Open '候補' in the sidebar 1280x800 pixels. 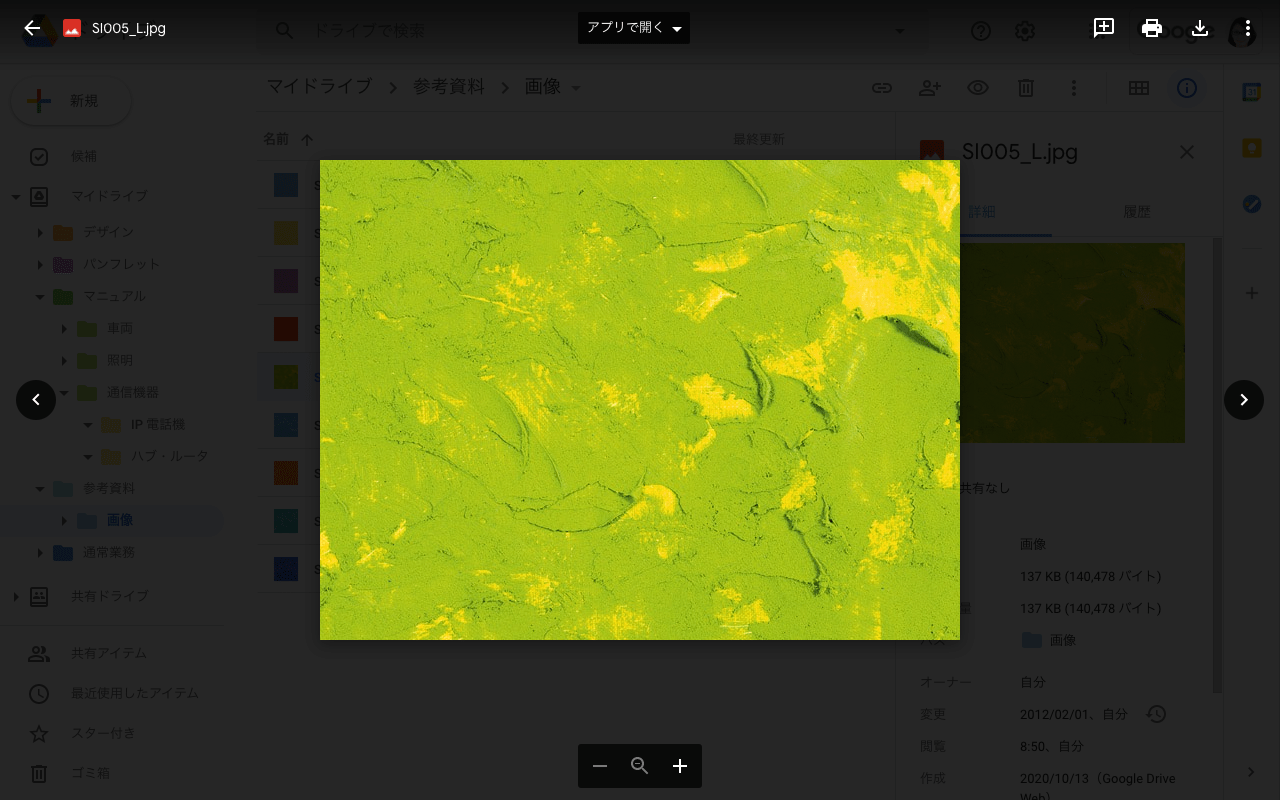coord(84,157)
